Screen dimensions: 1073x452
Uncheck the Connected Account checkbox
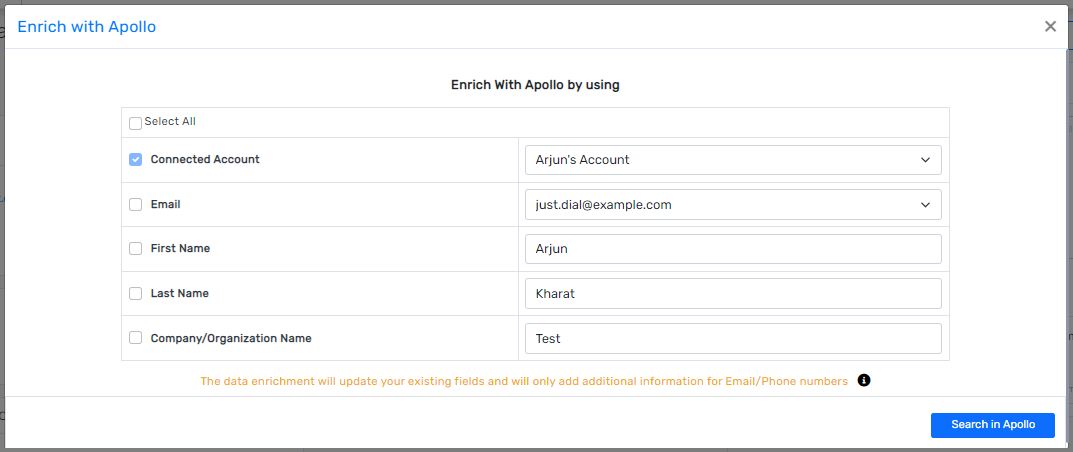pos(135,159)
